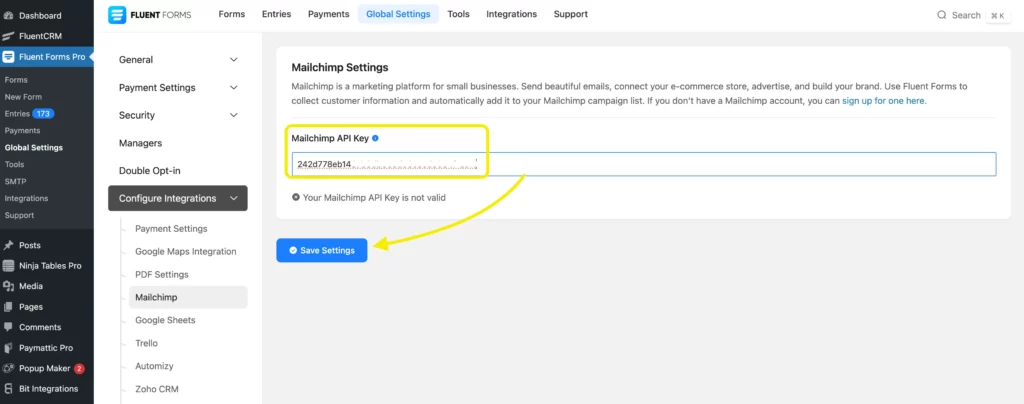Open the Forms top tab
The image size is (1024, 404).
click(231, 14)
